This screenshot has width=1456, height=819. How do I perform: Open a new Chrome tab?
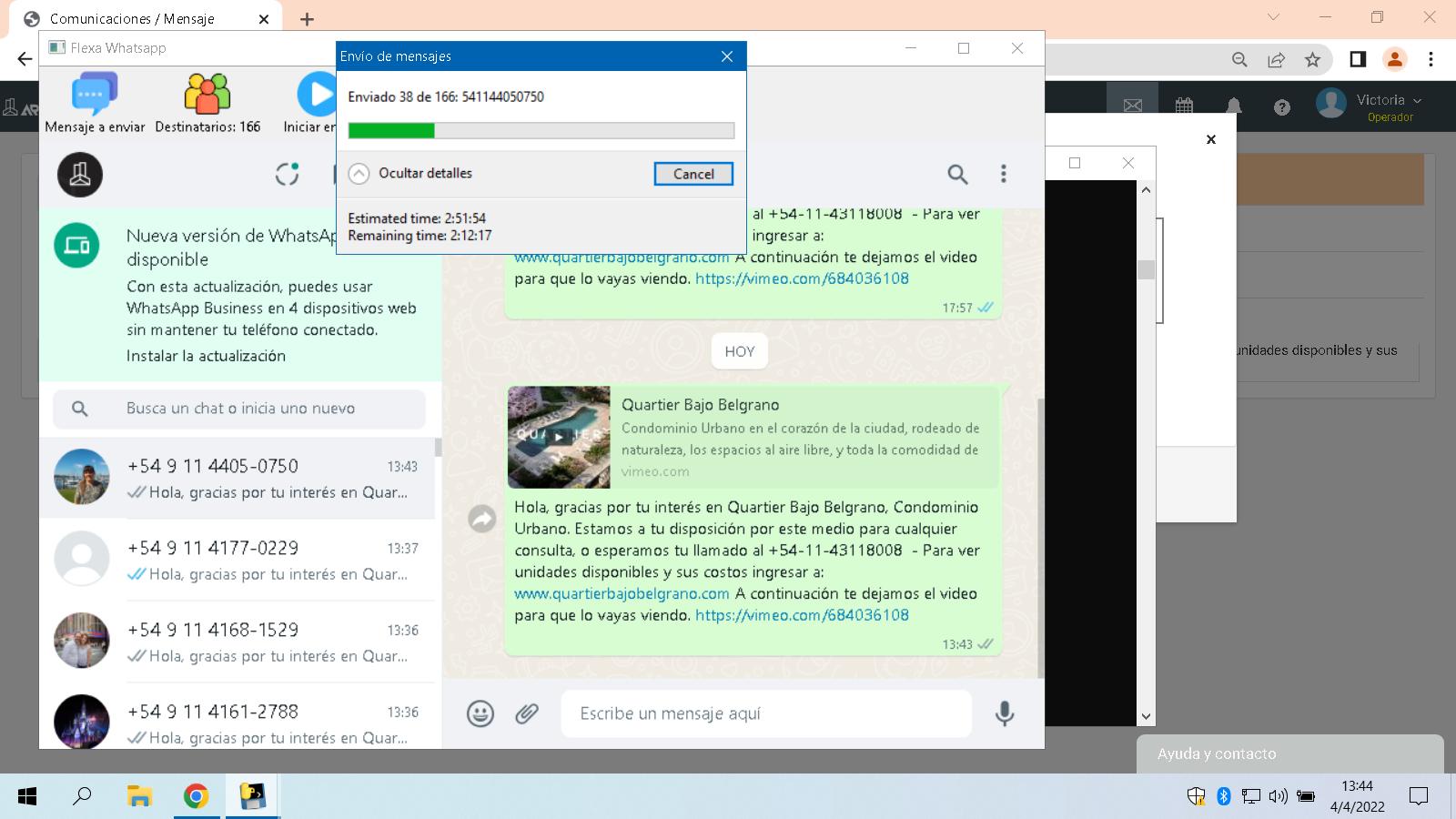pyautogui.click(x=307, y=19)
